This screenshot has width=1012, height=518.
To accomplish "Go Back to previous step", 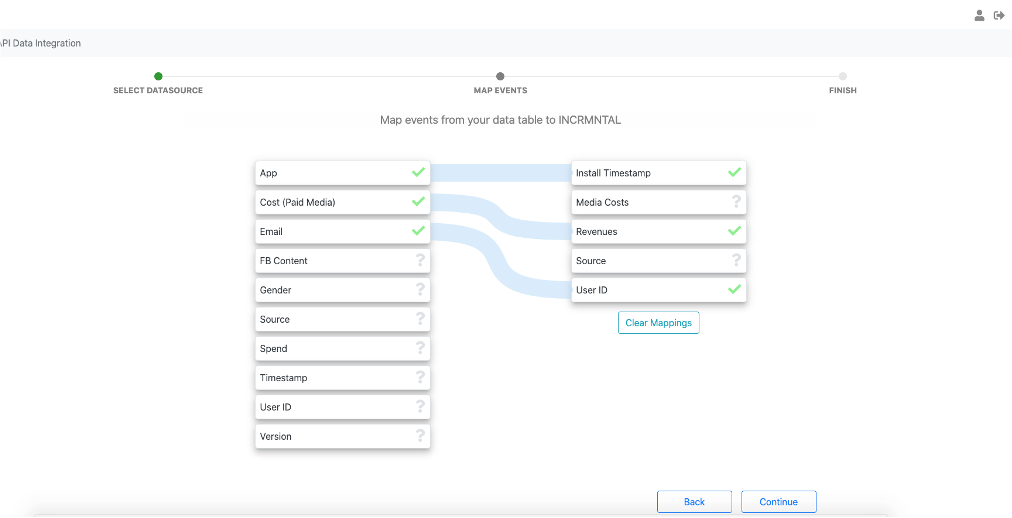I will pos(694,501).
